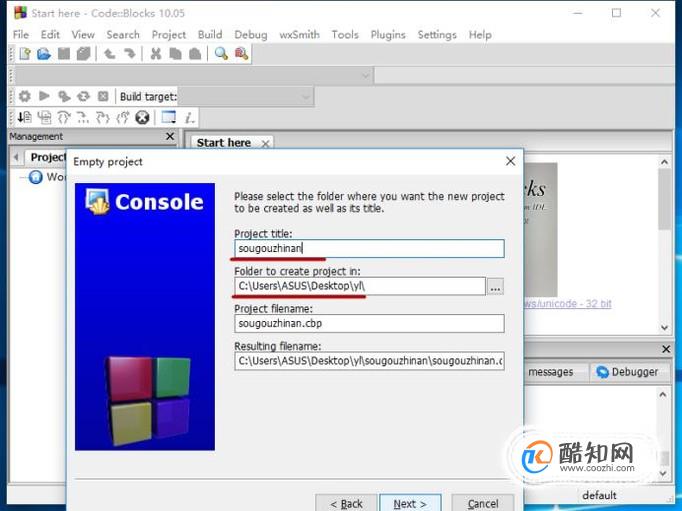Click the Replace icon in toolbar

pyautogui.click(x=241, y=54)
